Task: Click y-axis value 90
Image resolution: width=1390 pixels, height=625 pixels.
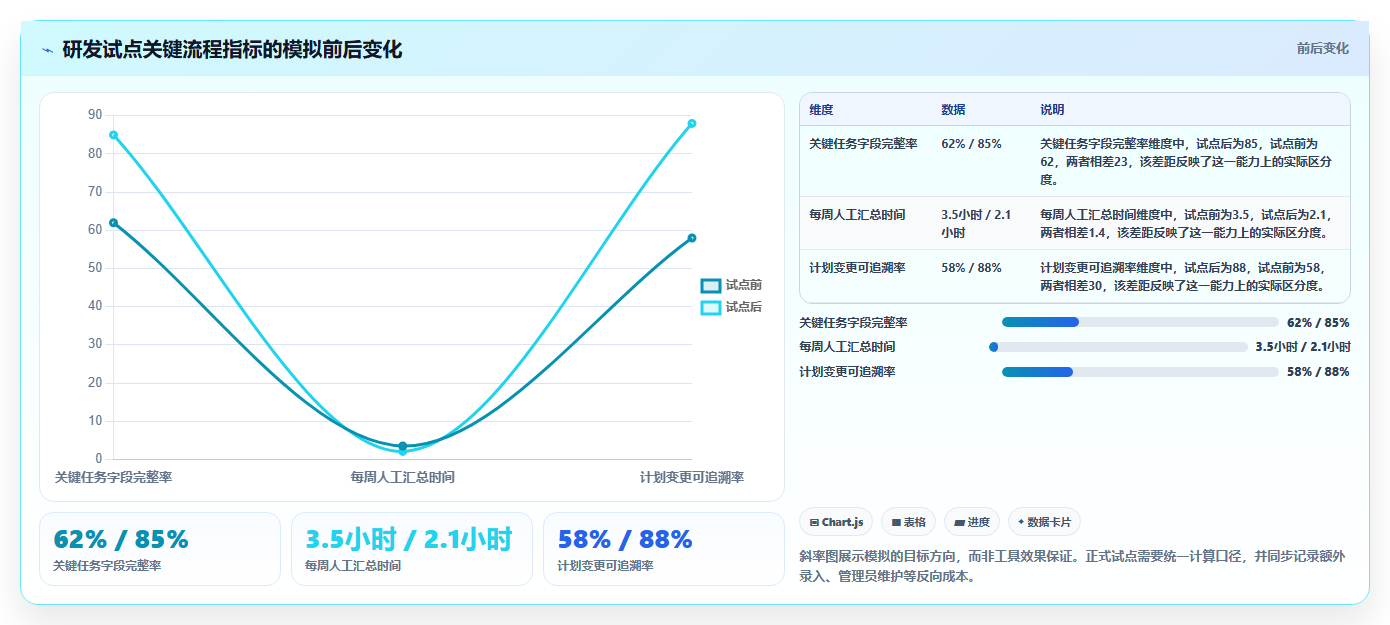Action: pos(95,115)
